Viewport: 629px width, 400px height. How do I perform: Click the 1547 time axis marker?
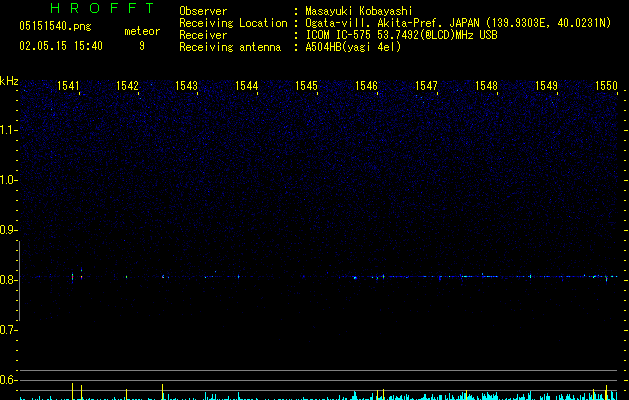(x=426, y=86)
